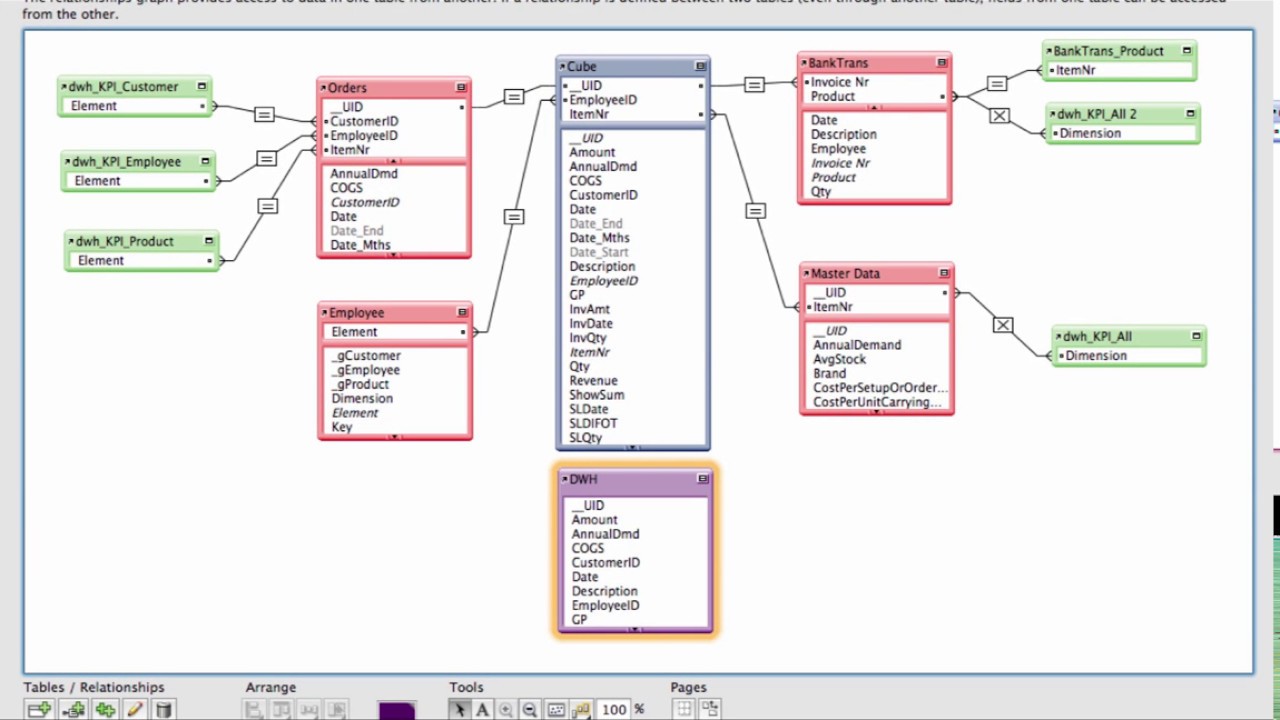The image size is (1280, 720).
Task: Click the Master Data bottom scroll arrow
Action: point(876,411)
